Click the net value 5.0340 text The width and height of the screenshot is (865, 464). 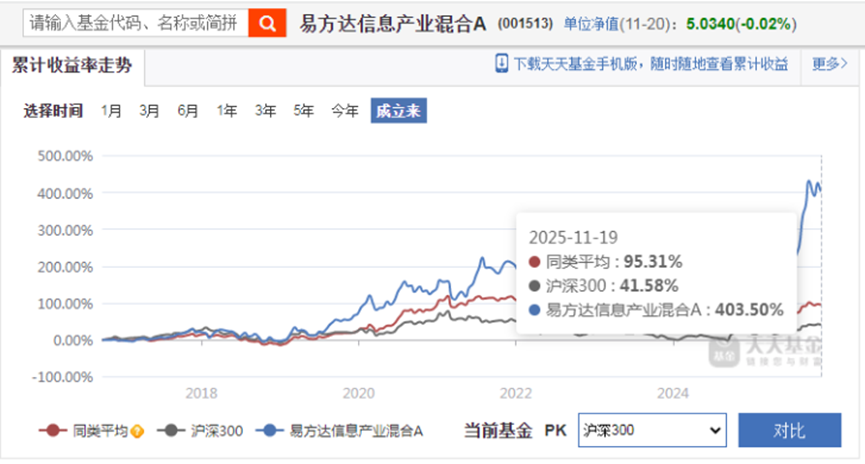(711, 24)
